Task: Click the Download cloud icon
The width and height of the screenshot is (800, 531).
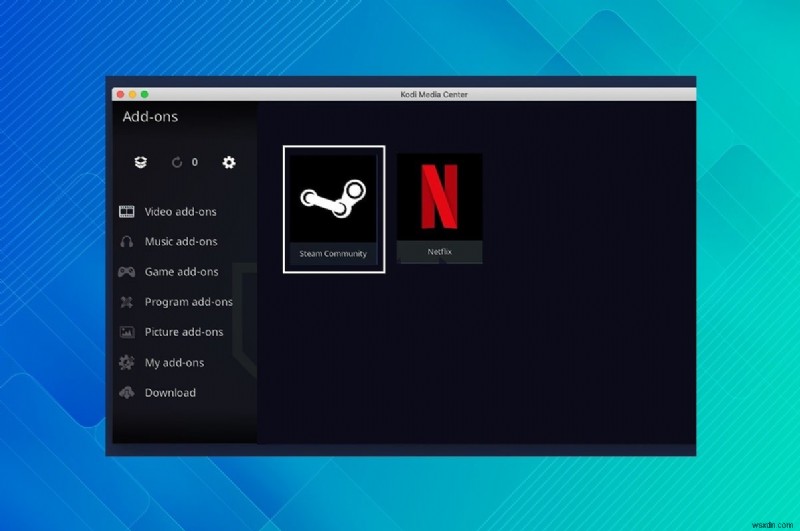Action: coord(127,392)
